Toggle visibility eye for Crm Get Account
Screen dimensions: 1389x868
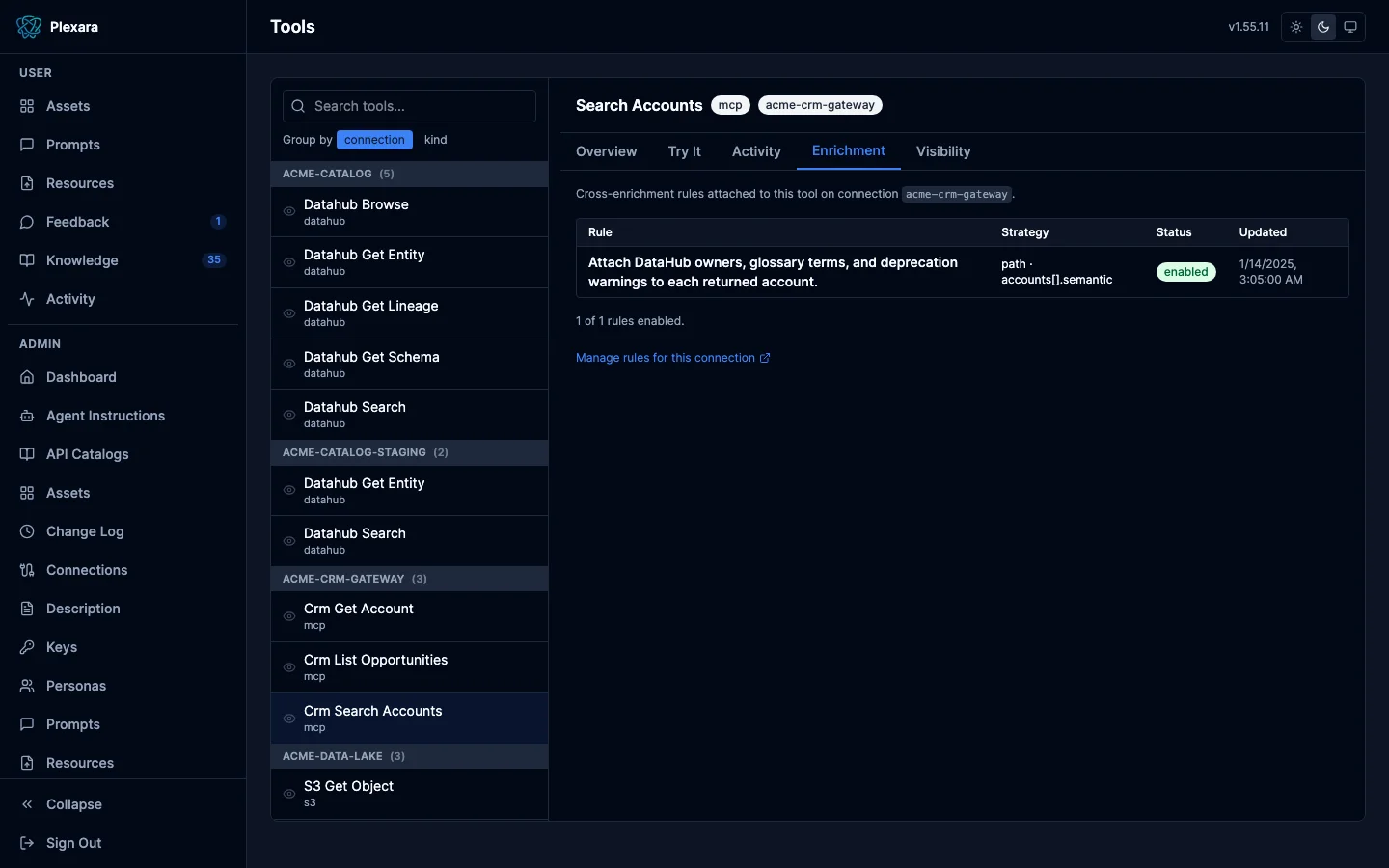[x=289, y=616]
